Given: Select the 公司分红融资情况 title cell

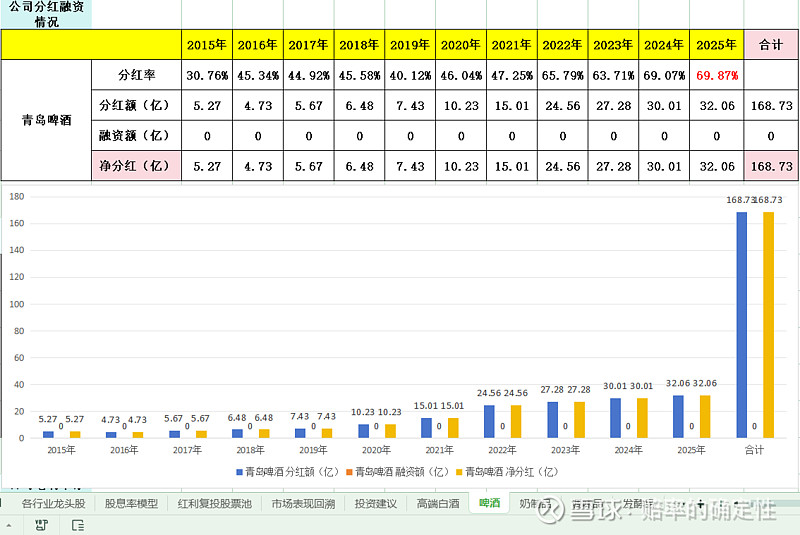Looking at the screenshot, I should pyautogui.click(x=46, y=14).
